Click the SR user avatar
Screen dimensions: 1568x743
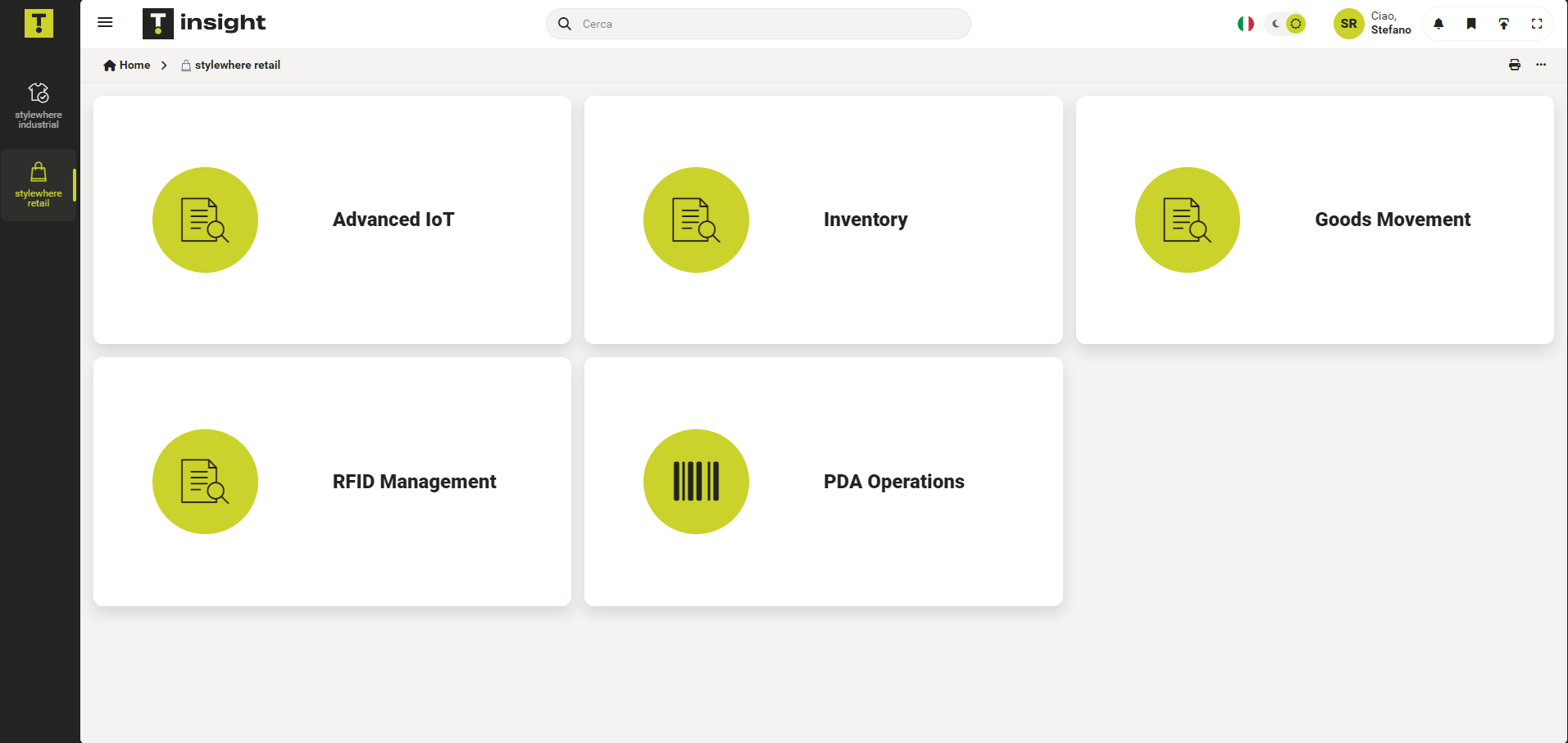pos(1348,24)
